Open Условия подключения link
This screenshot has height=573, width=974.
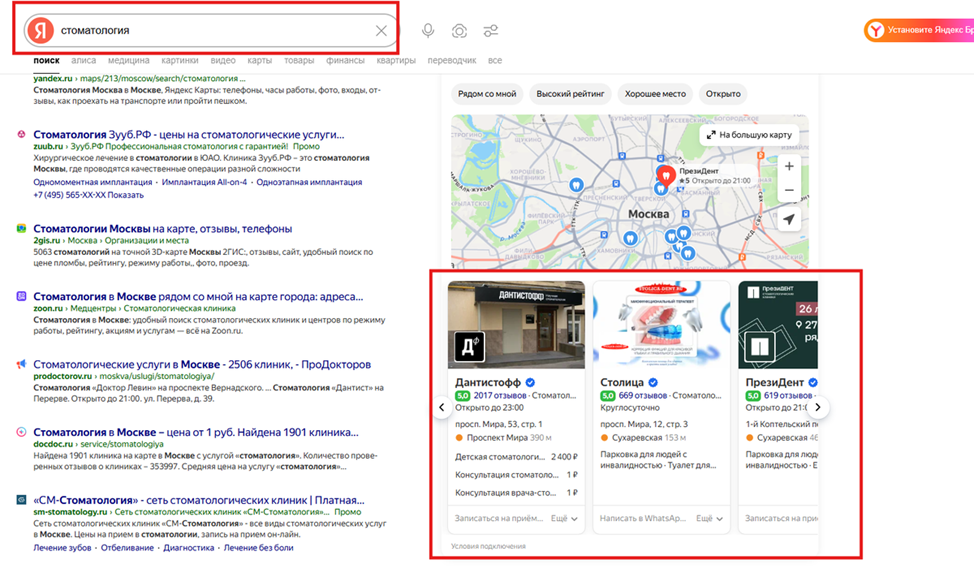(x=488, y=546)
